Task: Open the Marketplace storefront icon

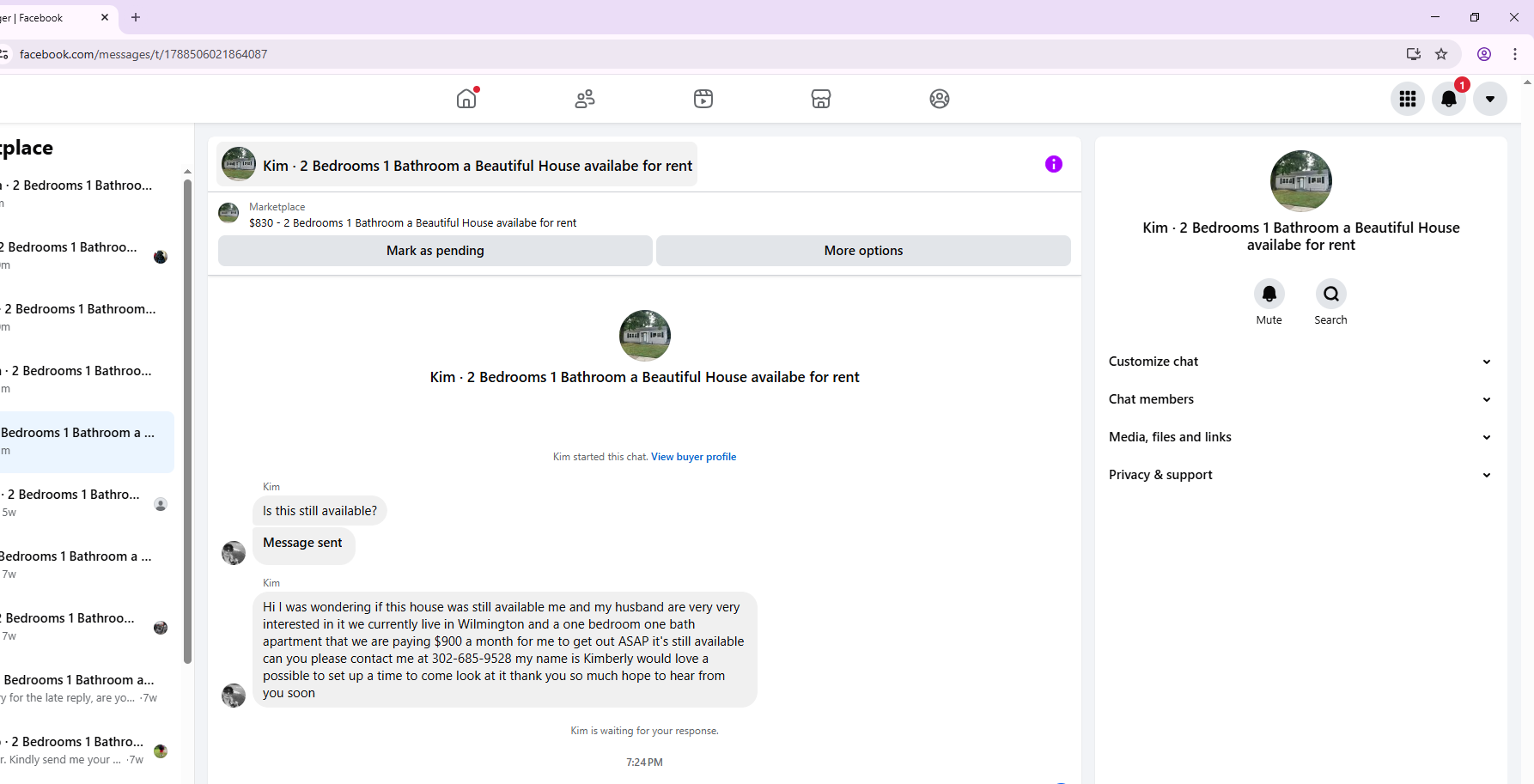Action: point(821,99)
